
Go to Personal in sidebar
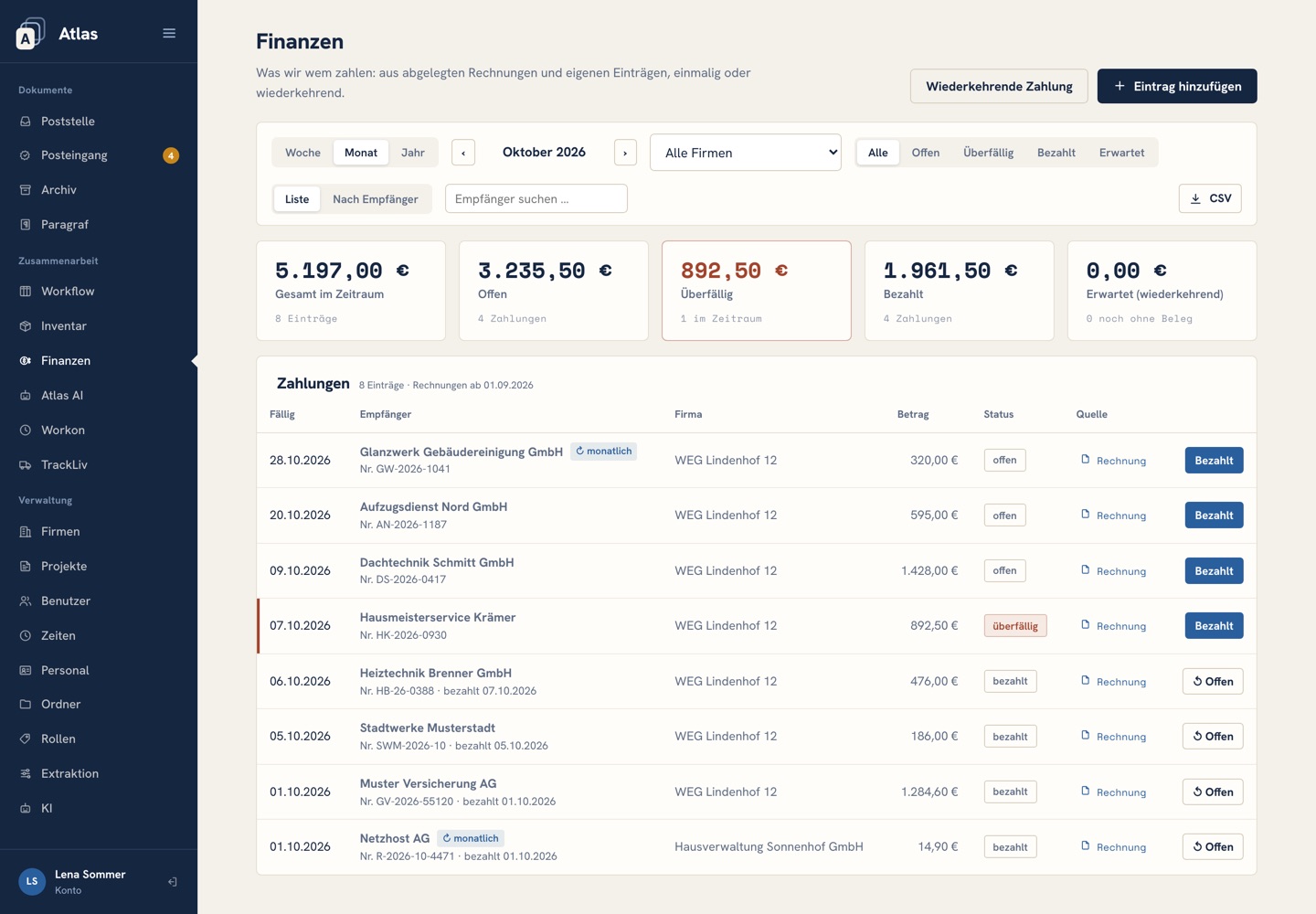99,671
